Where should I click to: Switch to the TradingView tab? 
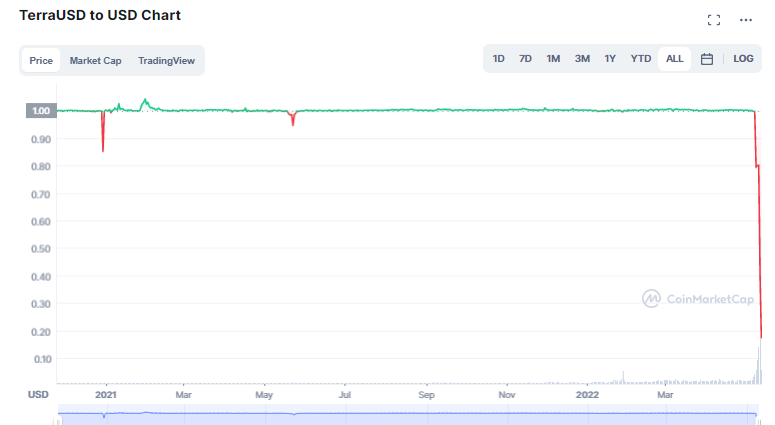tap(166, 60)
